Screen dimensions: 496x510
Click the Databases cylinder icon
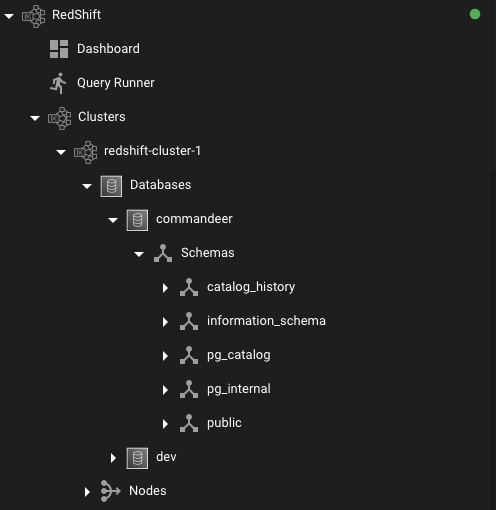tap(111, 186)
